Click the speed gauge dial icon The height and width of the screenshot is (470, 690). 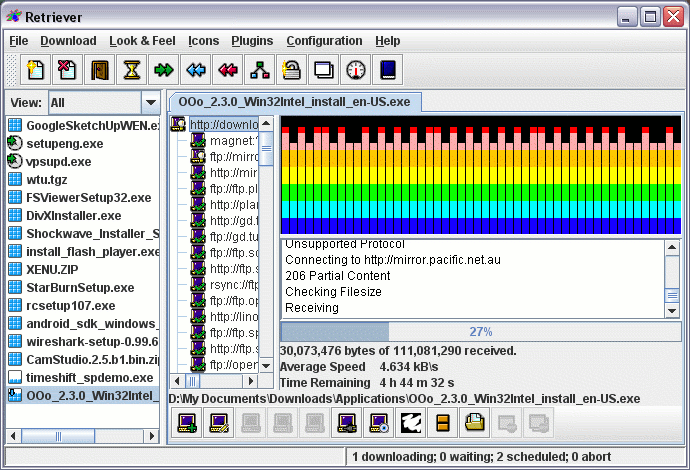pos(356,70)
